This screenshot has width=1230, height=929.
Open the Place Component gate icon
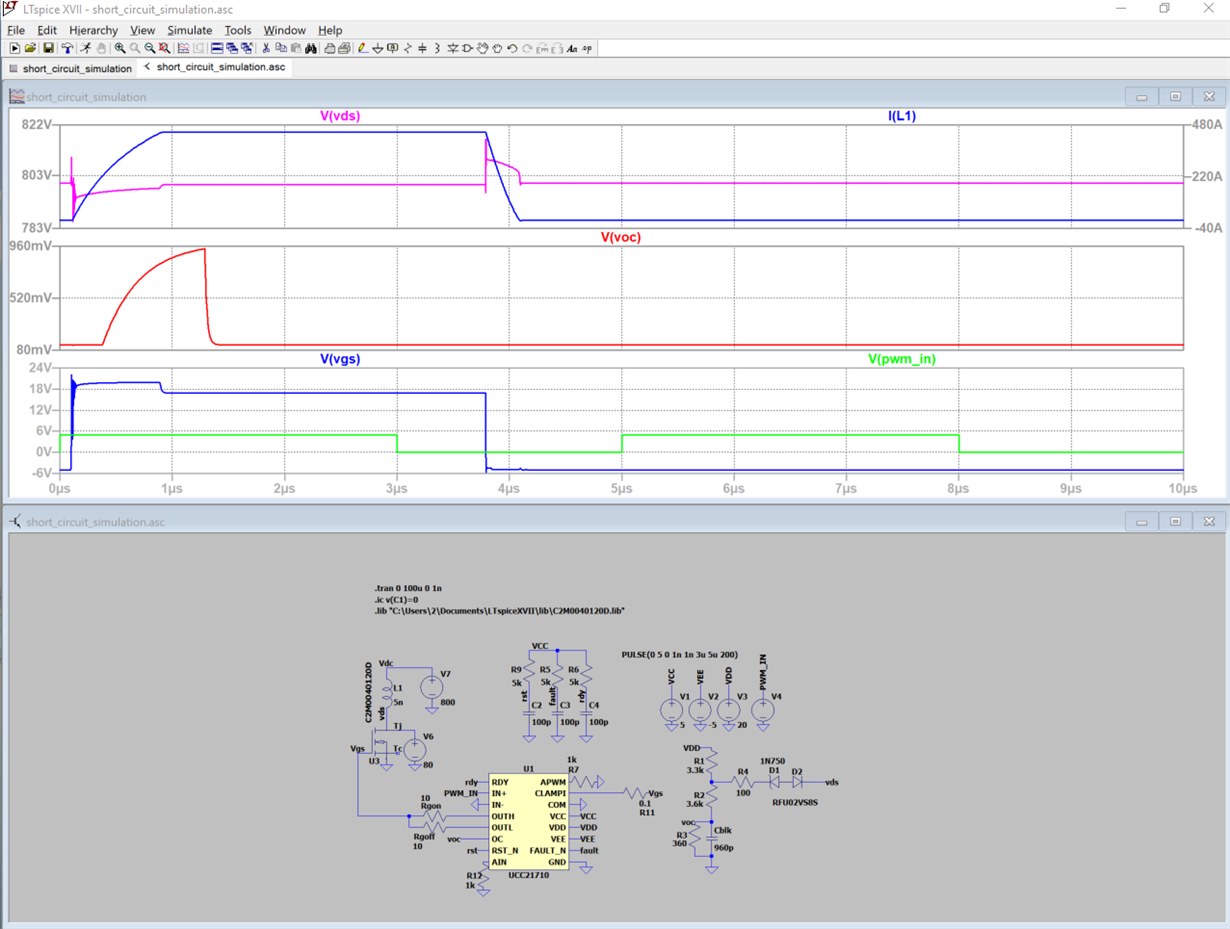point(467,48)
